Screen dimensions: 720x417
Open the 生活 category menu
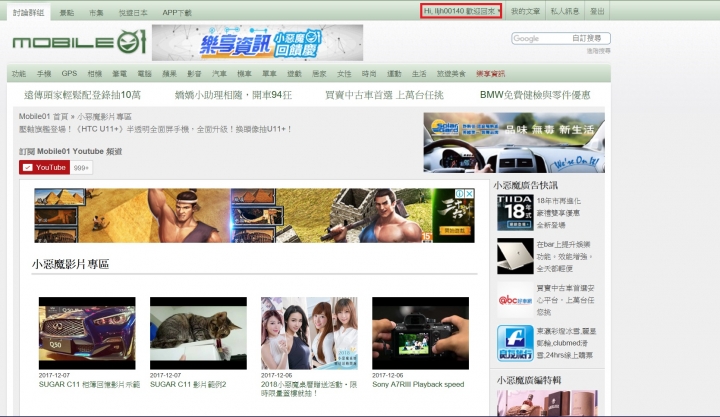tap(419, 73)
